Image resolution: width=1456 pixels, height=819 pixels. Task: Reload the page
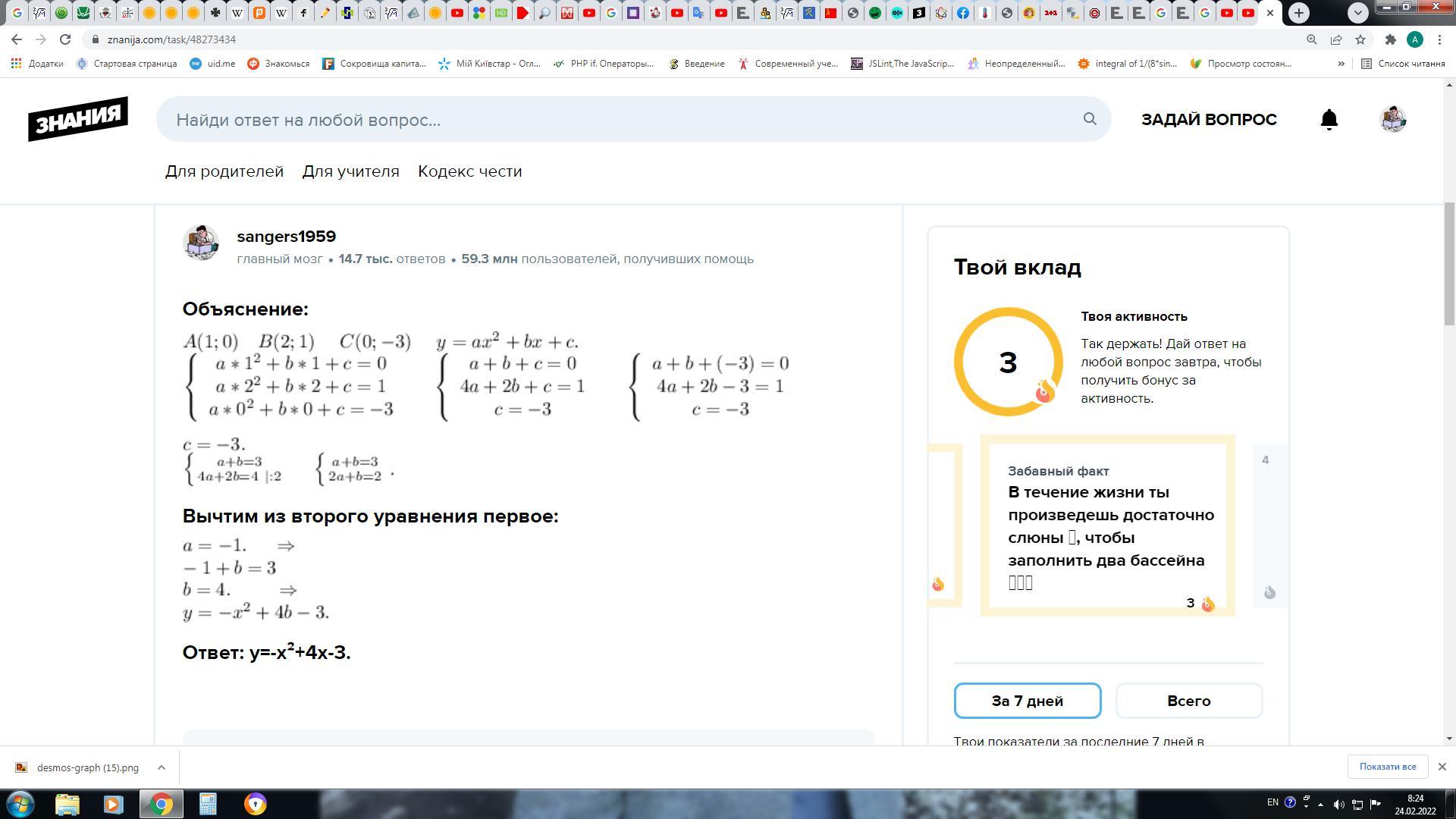point(65,39)
